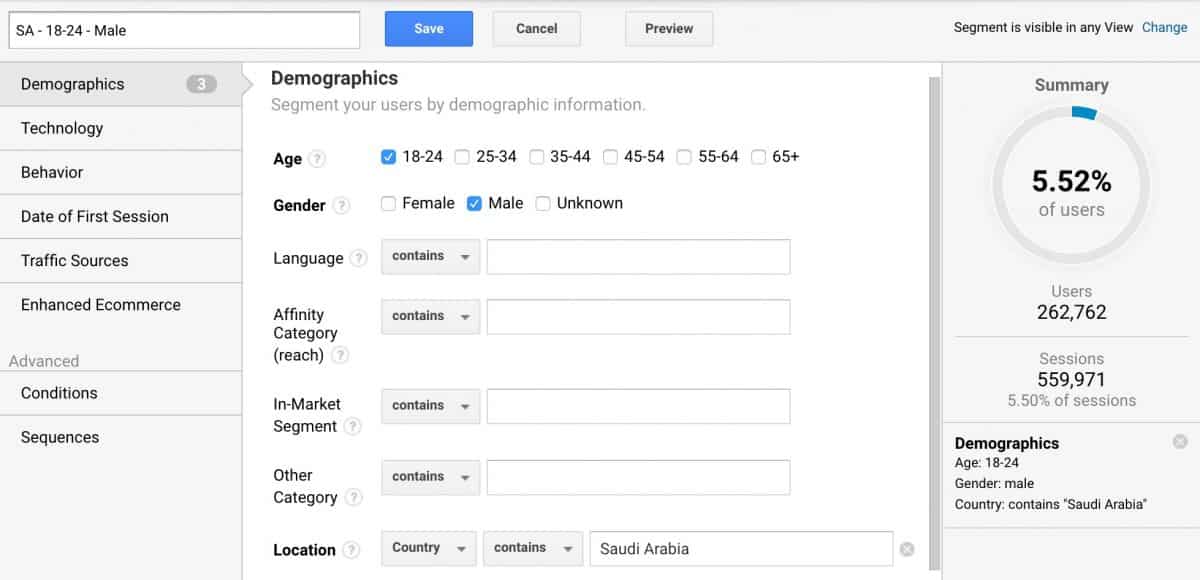The height and width of the screenshot is (580, 1200).
Task: Clear the Saudi Arabia location filter
Action: click(x=907, y=549)
